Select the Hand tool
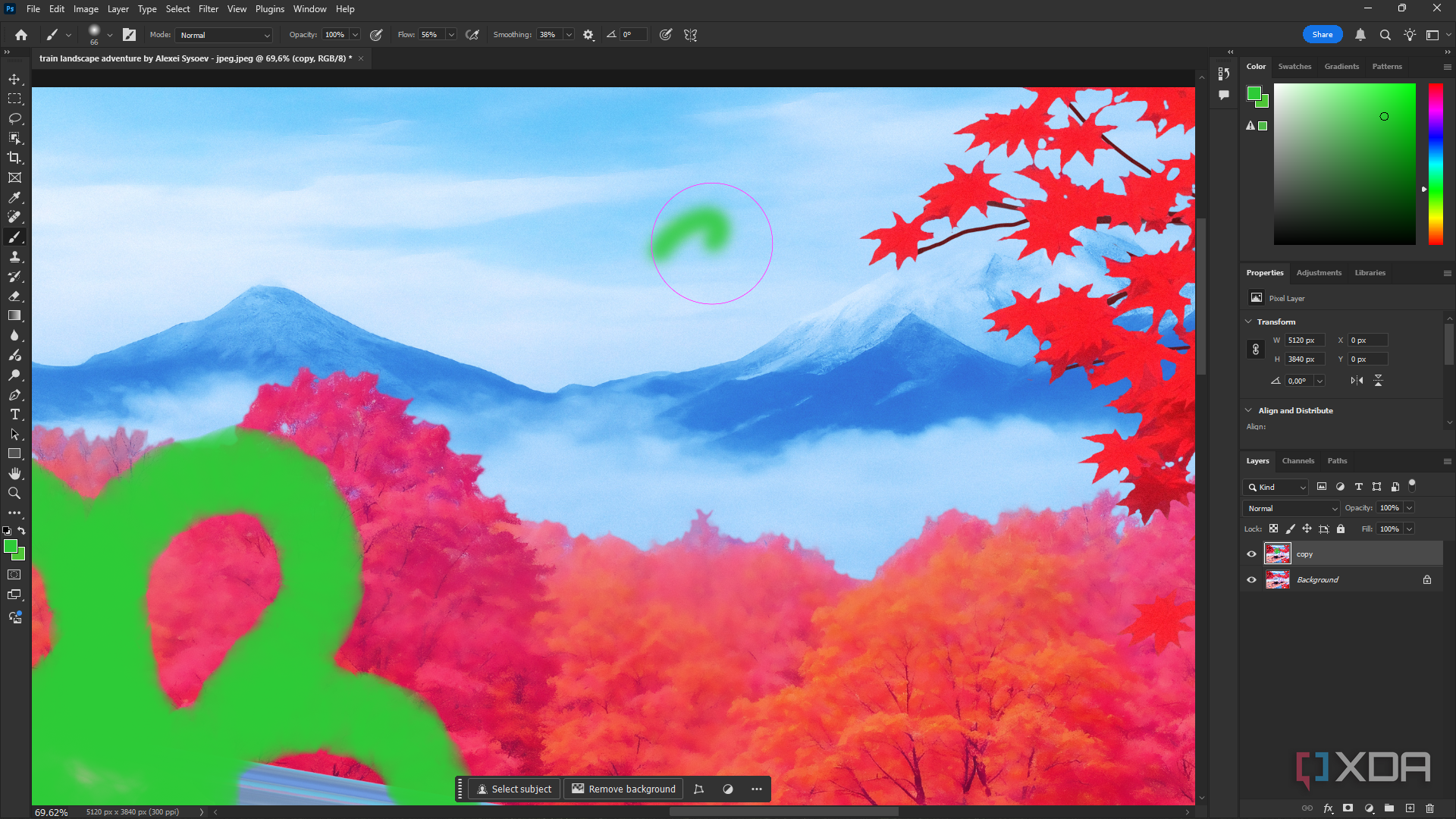This screenshot has width=1456, height=819. (14, 473)
